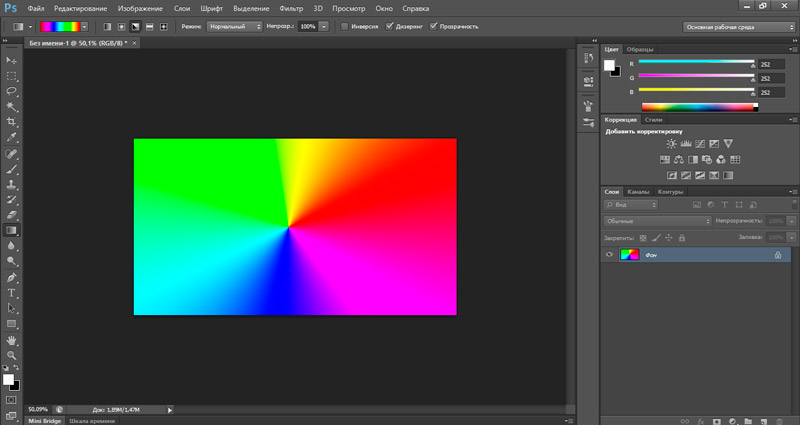Select the Zoom magnifier tool

[x=12, y=355]
